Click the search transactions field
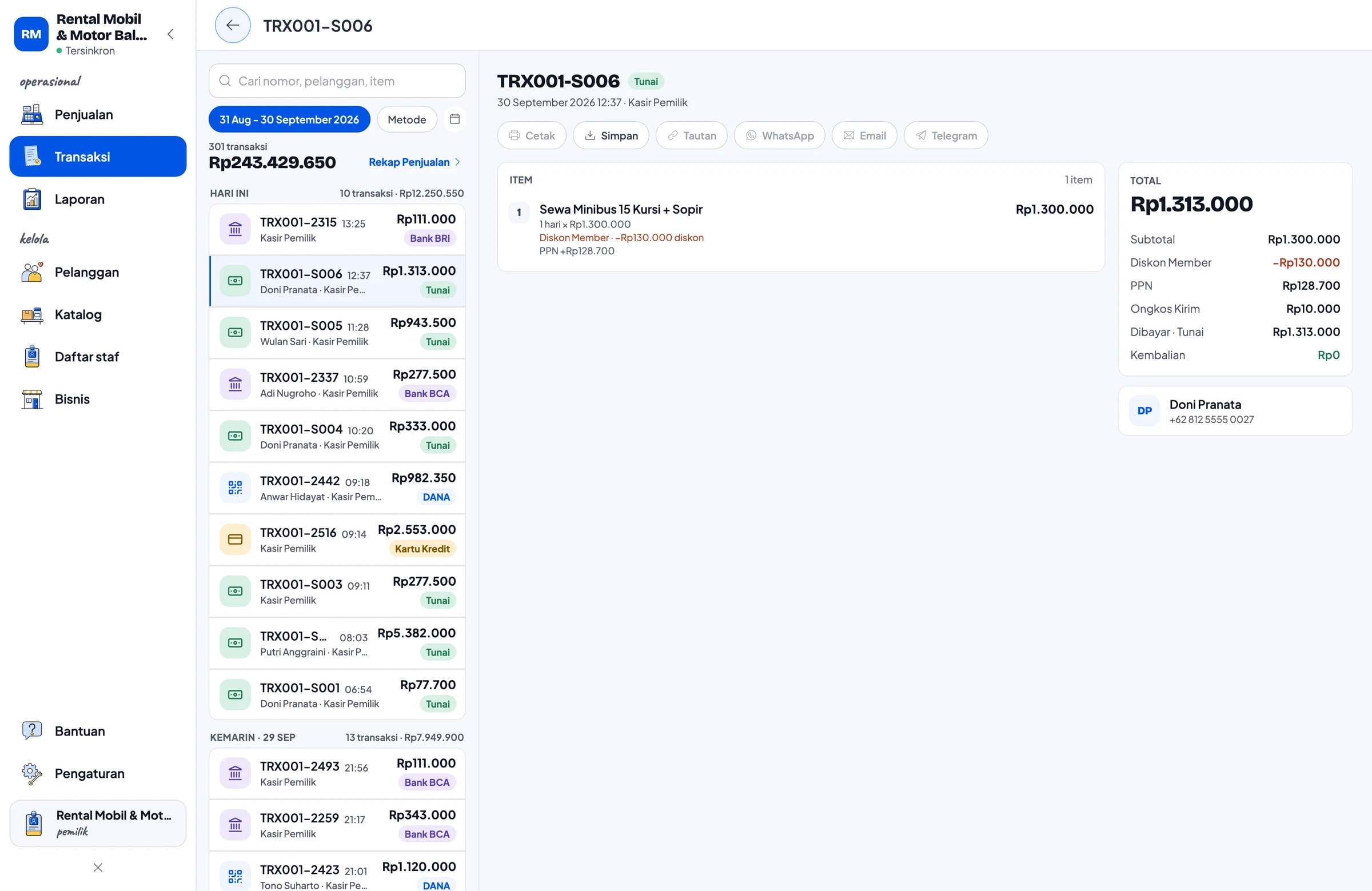Screen dimensions: 1372x891 coord(337,81)
